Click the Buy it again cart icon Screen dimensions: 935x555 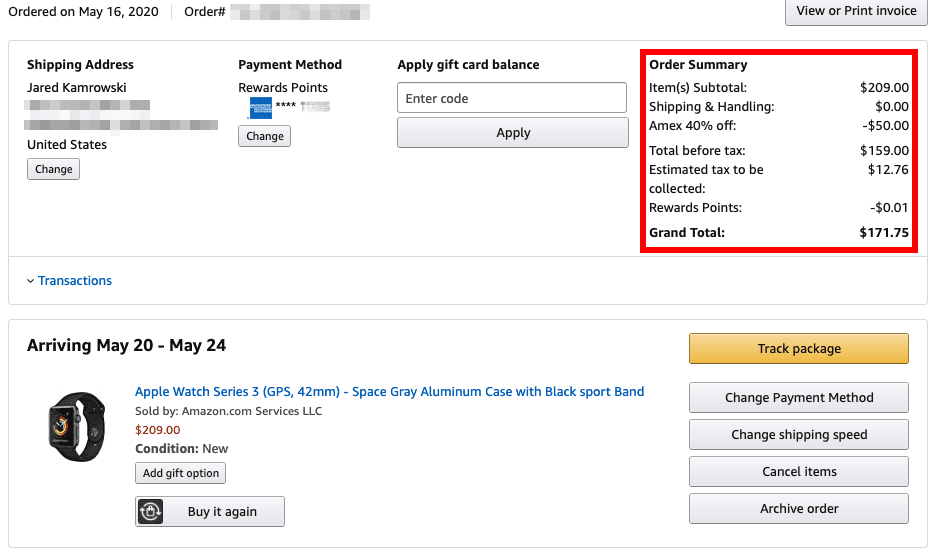click(151, 511)
